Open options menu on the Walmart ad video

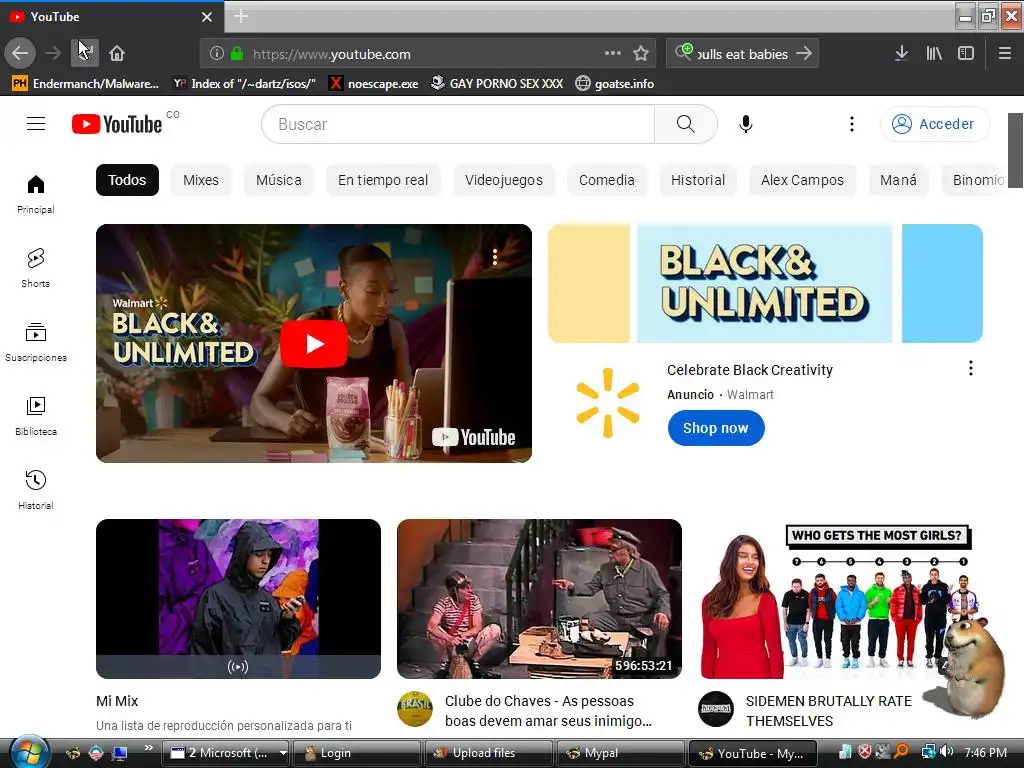[495, 257]
